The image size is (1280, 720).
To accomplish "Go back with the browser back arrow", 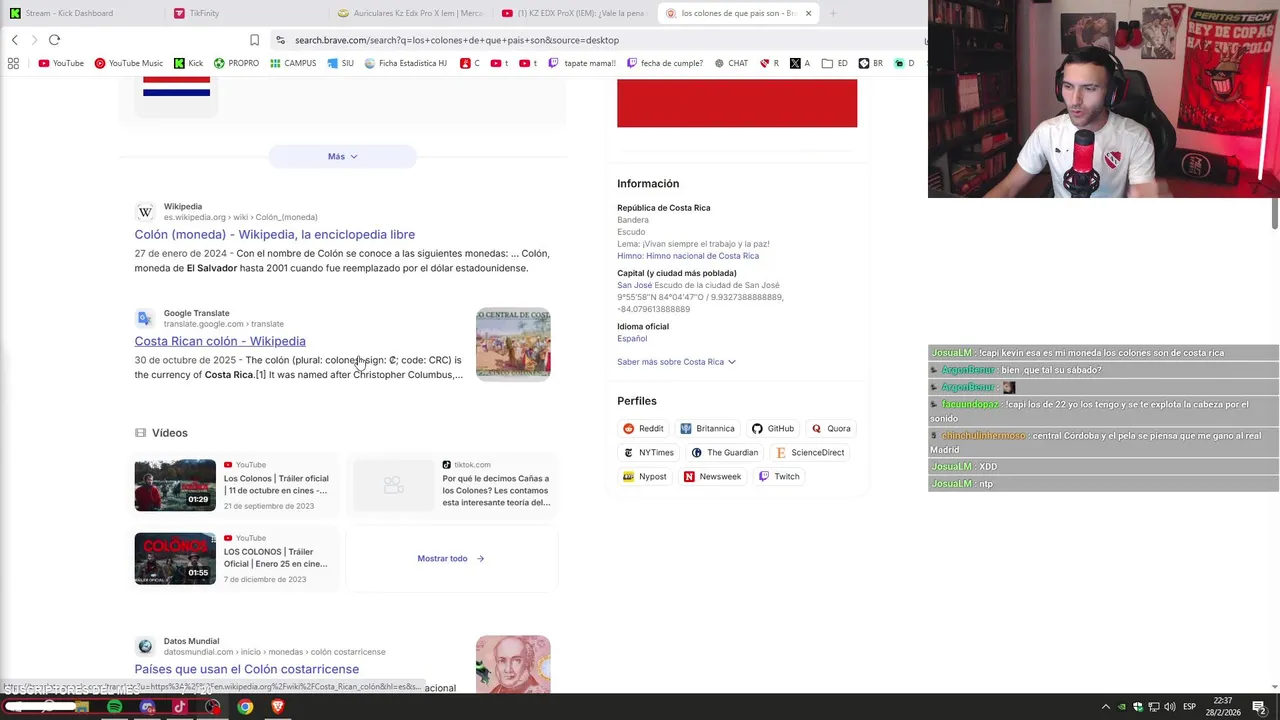I will point(15,40).
